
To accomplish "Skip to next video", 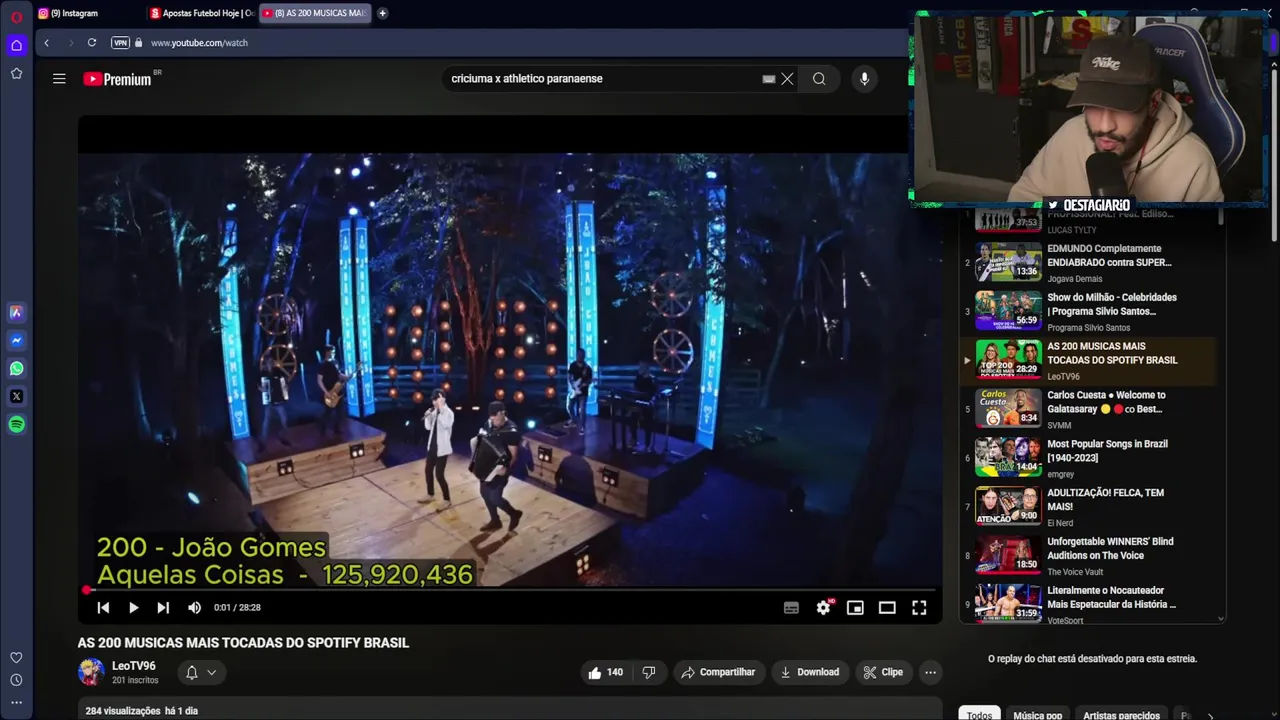I will tap(163, 607).
